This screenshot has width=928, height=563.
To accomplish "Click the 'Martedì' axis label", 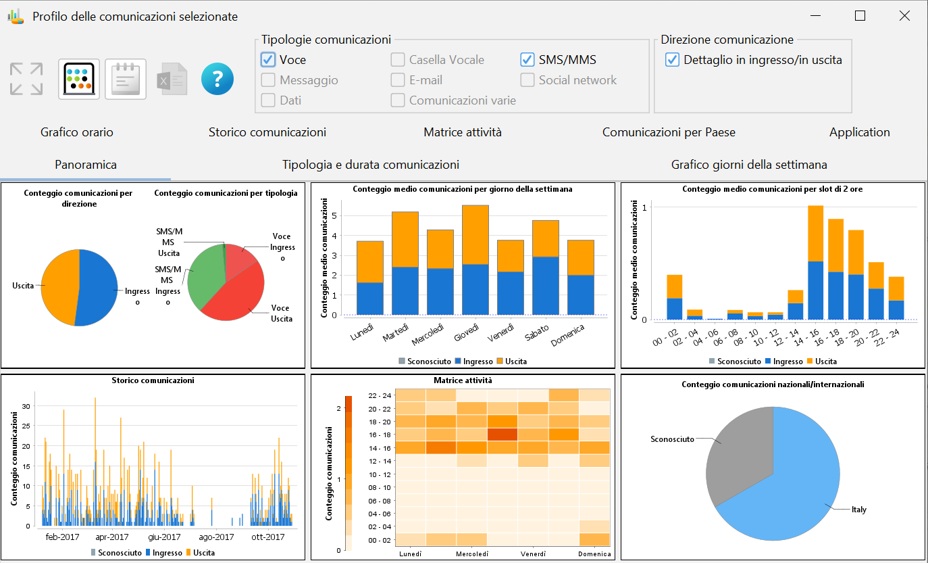I will [396, 335].
